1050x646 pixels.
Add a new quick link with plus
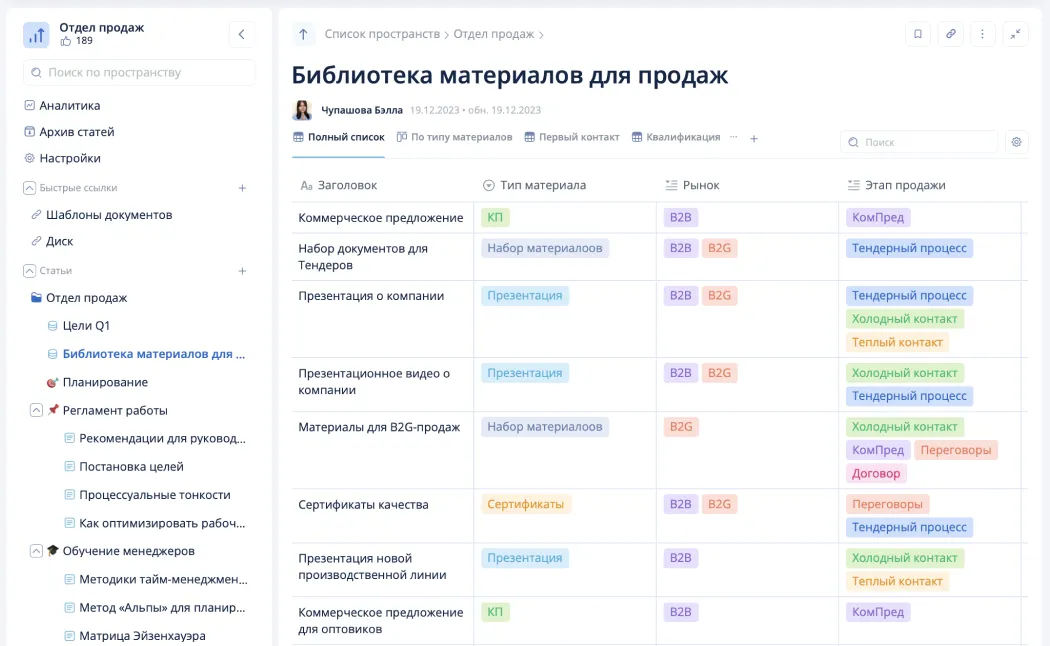(x=242, y=188)
